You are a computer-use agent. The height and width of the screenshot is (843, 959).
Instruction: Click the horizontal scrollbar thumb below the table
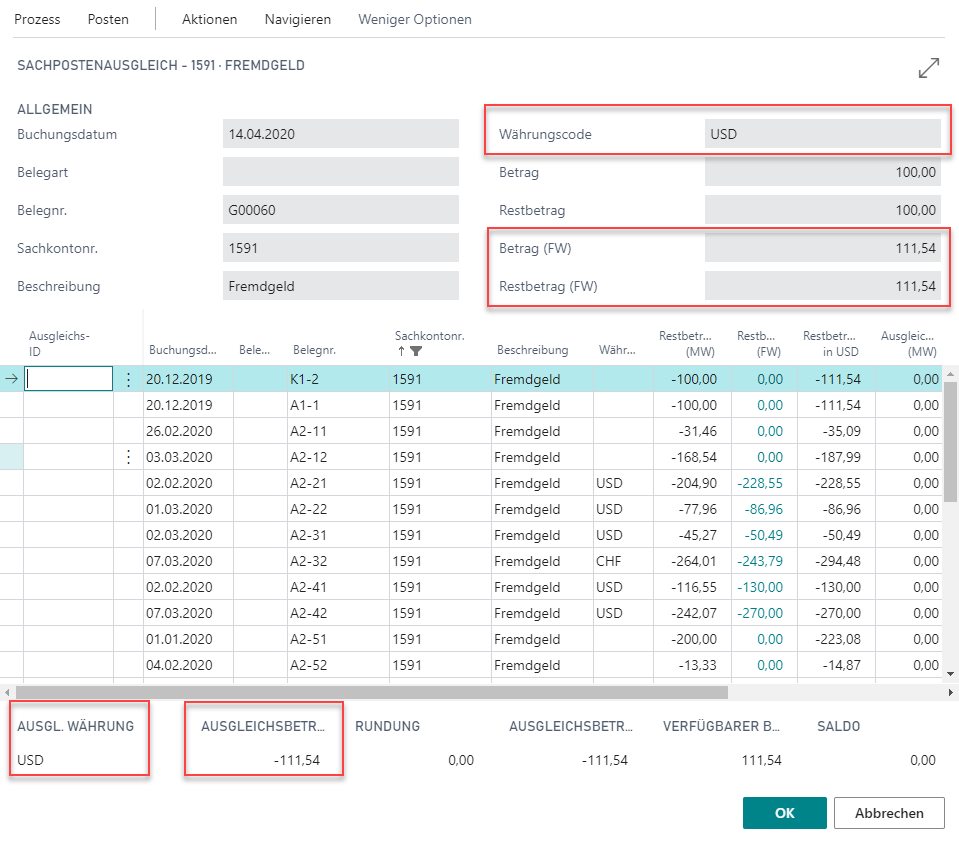372,693
